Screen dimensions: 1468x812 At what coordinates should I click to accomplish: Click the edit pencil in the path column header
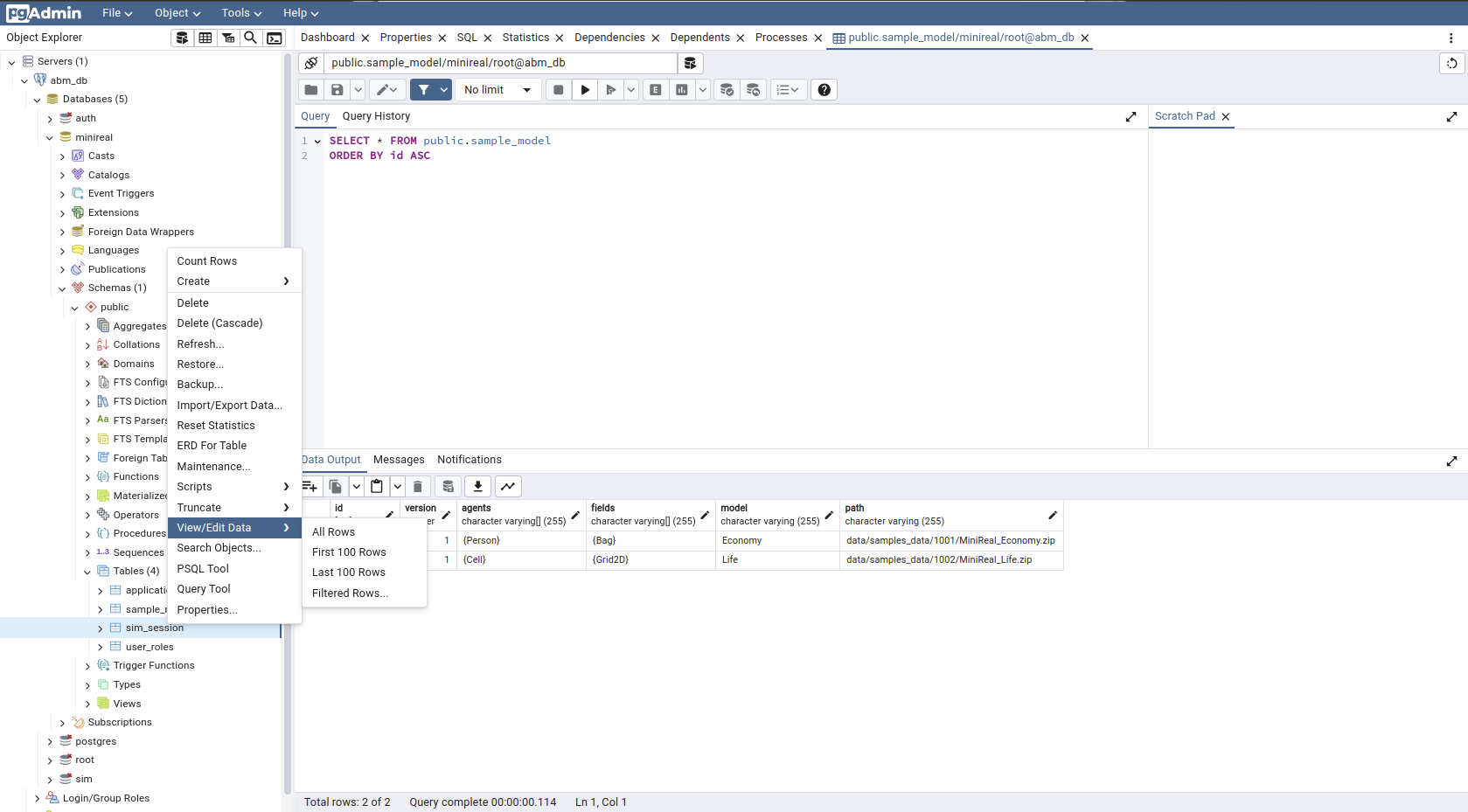(1053, 515)
